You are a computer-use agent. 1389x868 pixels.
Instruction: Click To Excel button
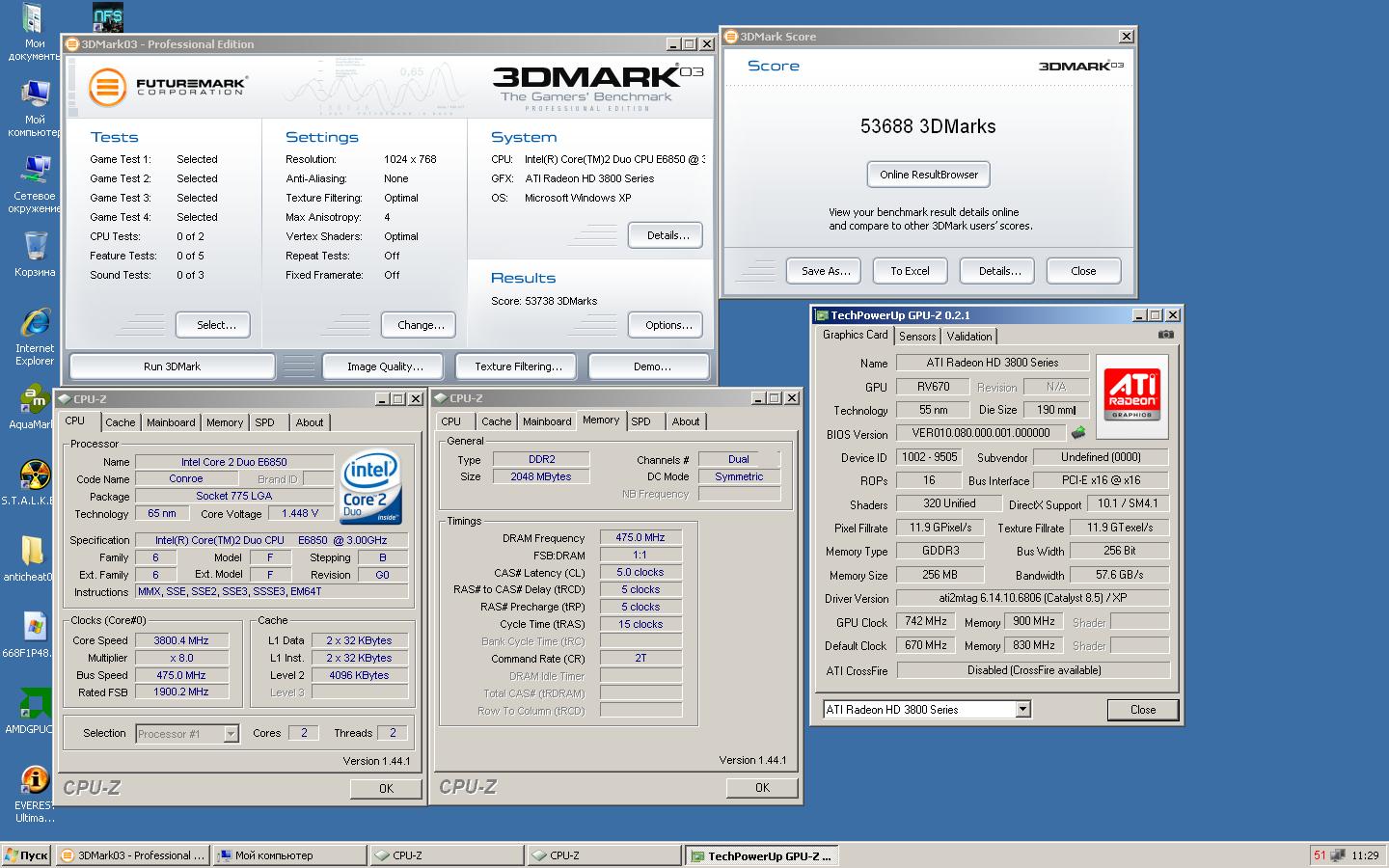[x=911, y=271]
